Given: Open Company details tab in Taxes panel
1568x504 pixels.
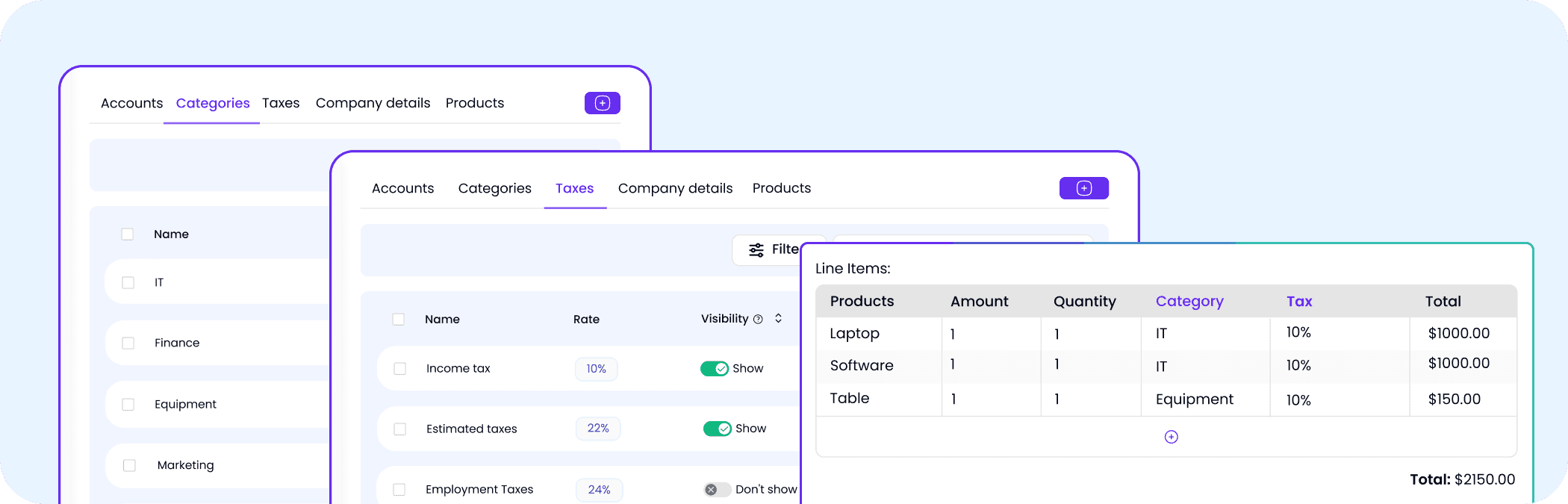Looking at the screenshot, I should (x=675, y=188).
